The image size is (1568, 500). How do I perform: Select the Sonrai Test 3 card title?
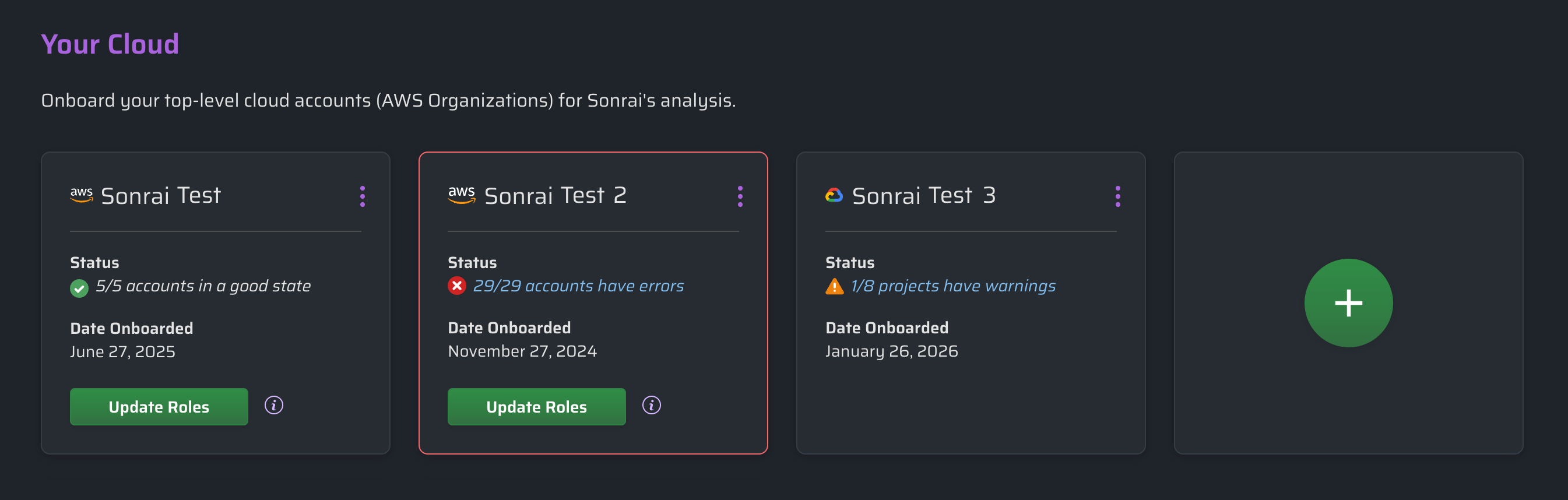tap(923, 196)
